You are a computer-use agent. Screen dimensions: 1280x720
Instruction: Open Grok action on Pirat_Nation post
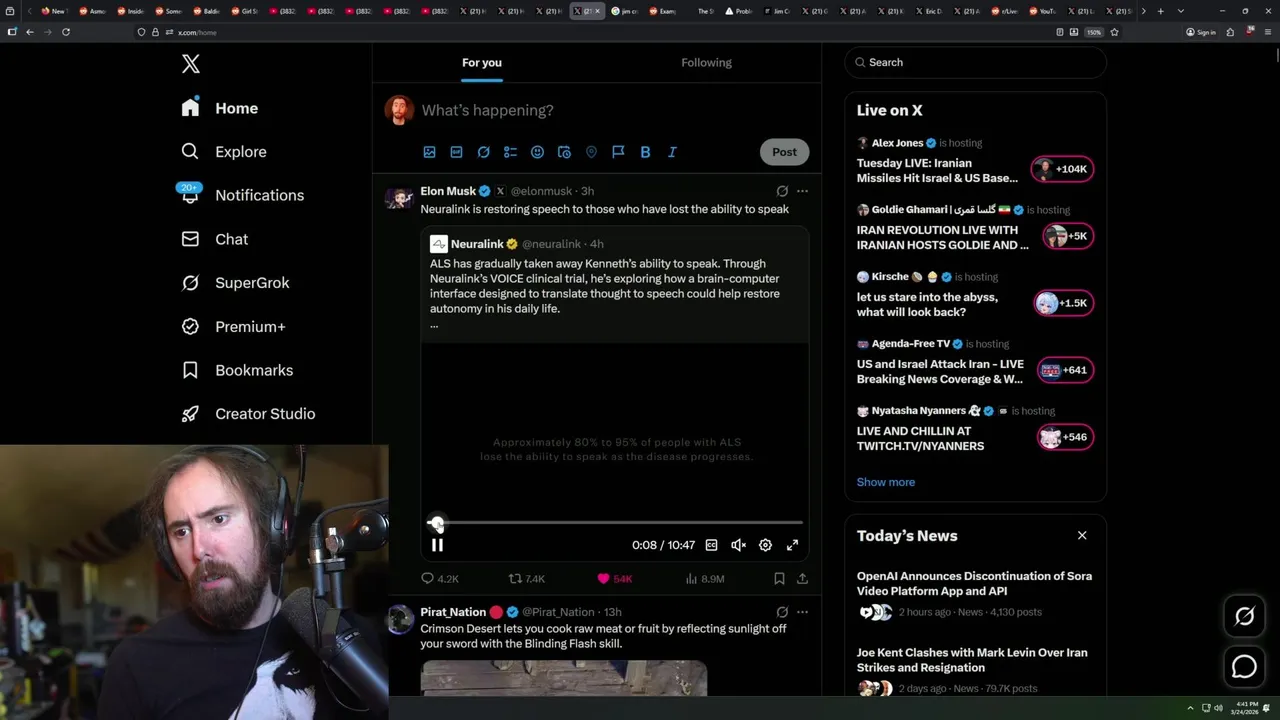point(782,612)
